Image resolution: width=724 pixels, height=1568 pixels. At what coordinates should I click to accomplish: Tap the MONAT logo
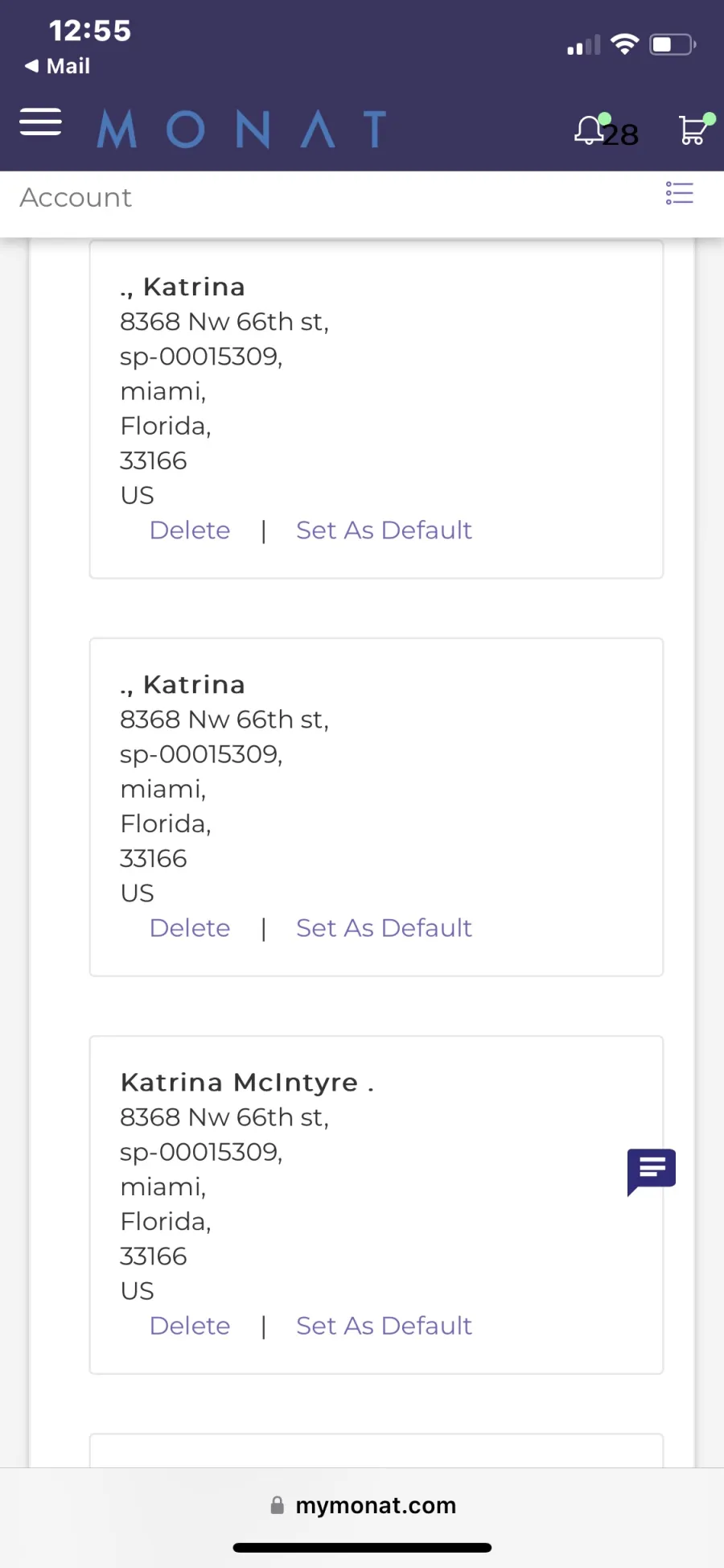coord(241,130)
